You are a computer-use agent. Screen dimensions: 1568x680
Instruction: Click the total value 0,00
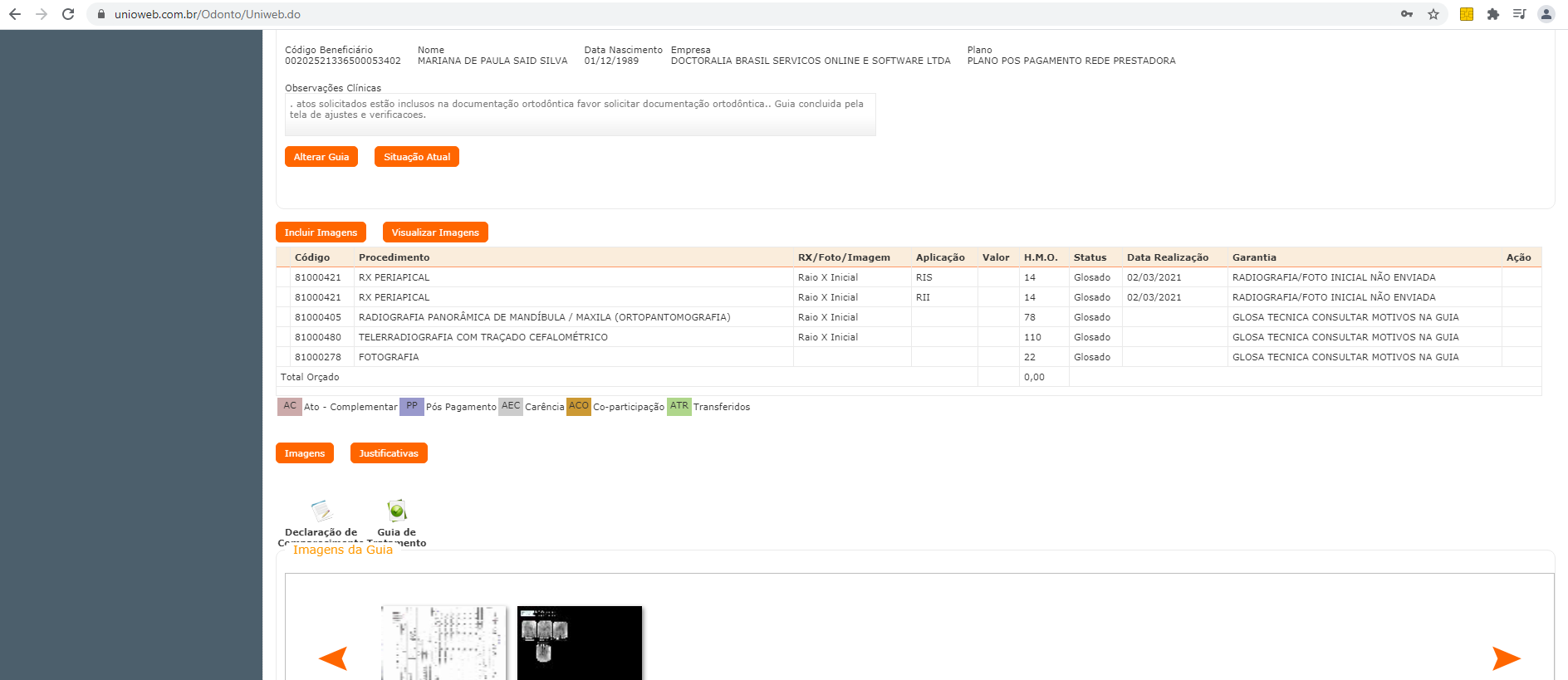[1034, 377]
